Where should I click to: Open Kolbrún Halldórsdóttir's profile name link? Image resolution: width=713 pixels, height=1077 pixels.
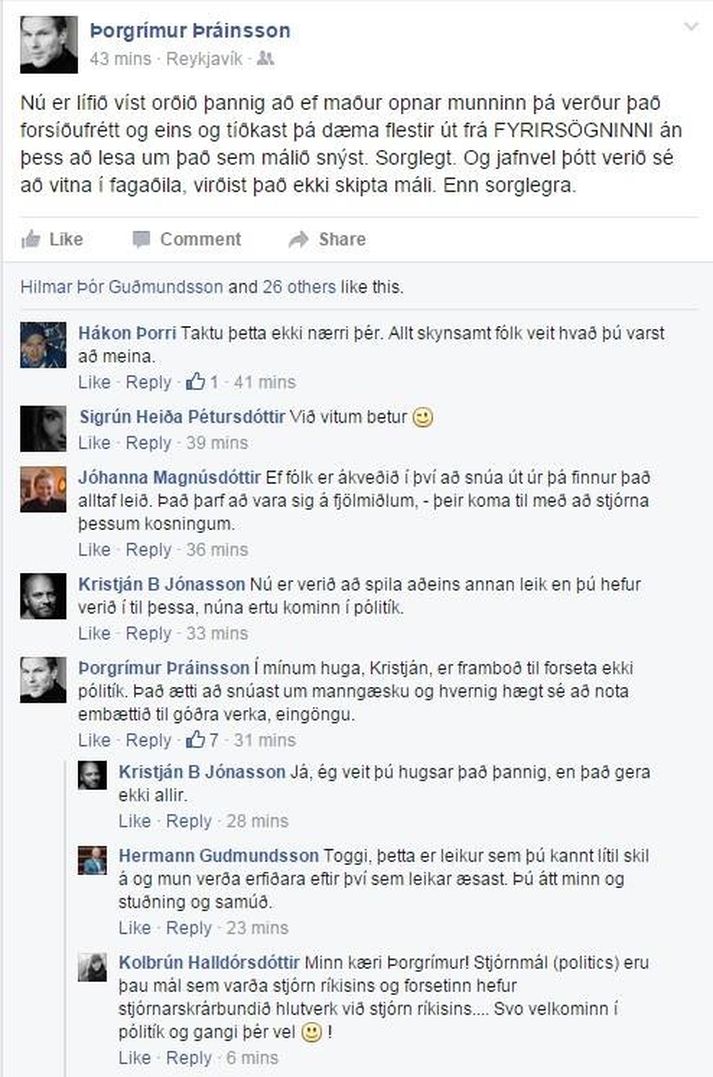tap(209, 962)
